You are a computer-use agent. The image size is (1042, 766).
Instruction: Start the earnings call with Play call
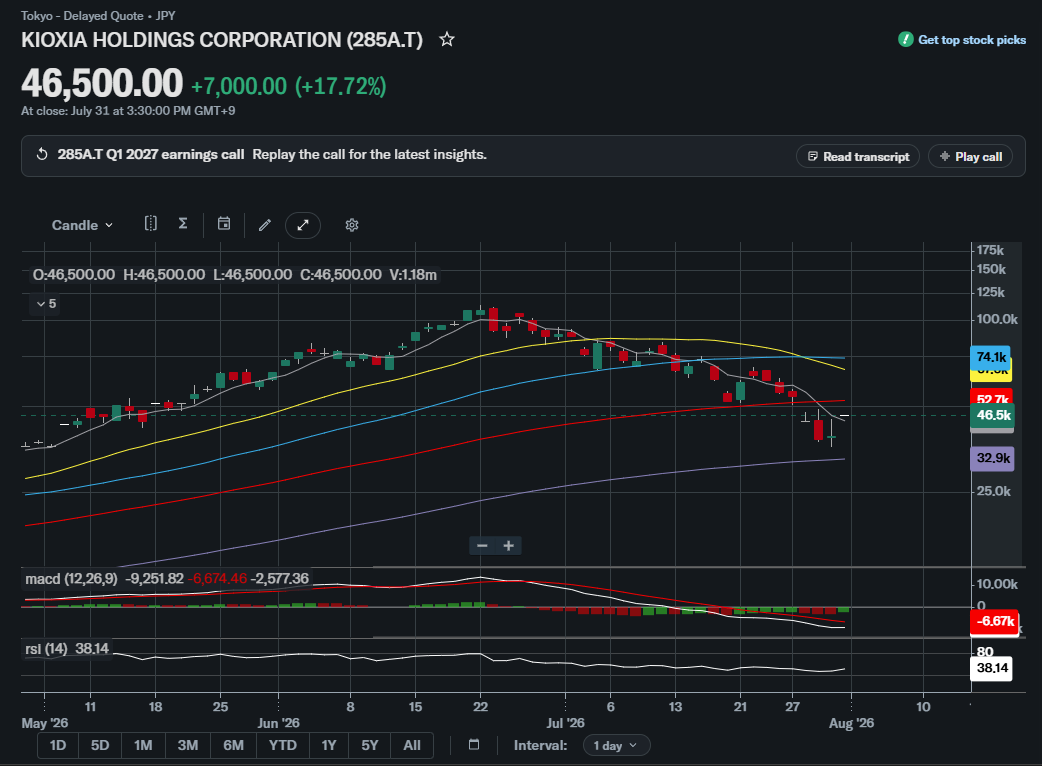pos(970,157)
